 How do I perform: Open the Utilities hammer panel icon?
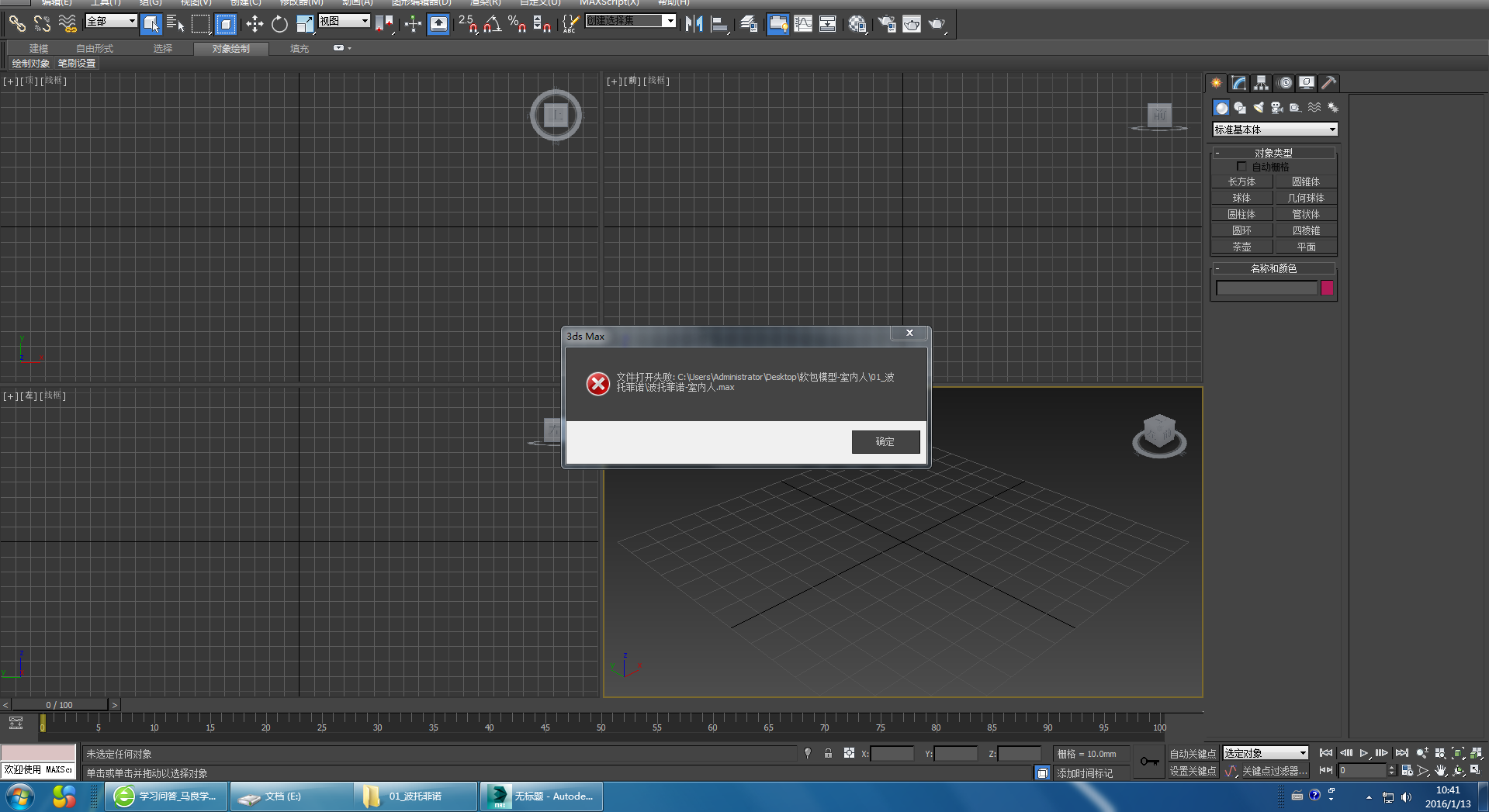pos(1329,83)
